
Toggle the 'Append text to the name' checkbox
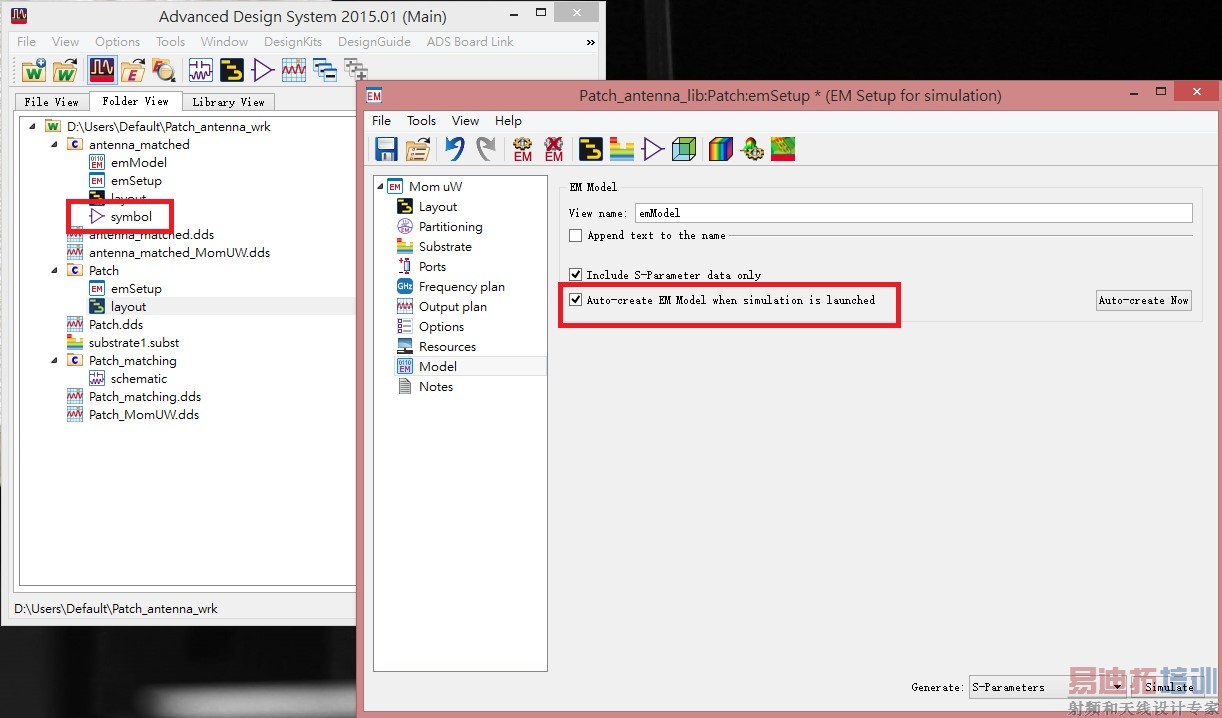(575, 235)
